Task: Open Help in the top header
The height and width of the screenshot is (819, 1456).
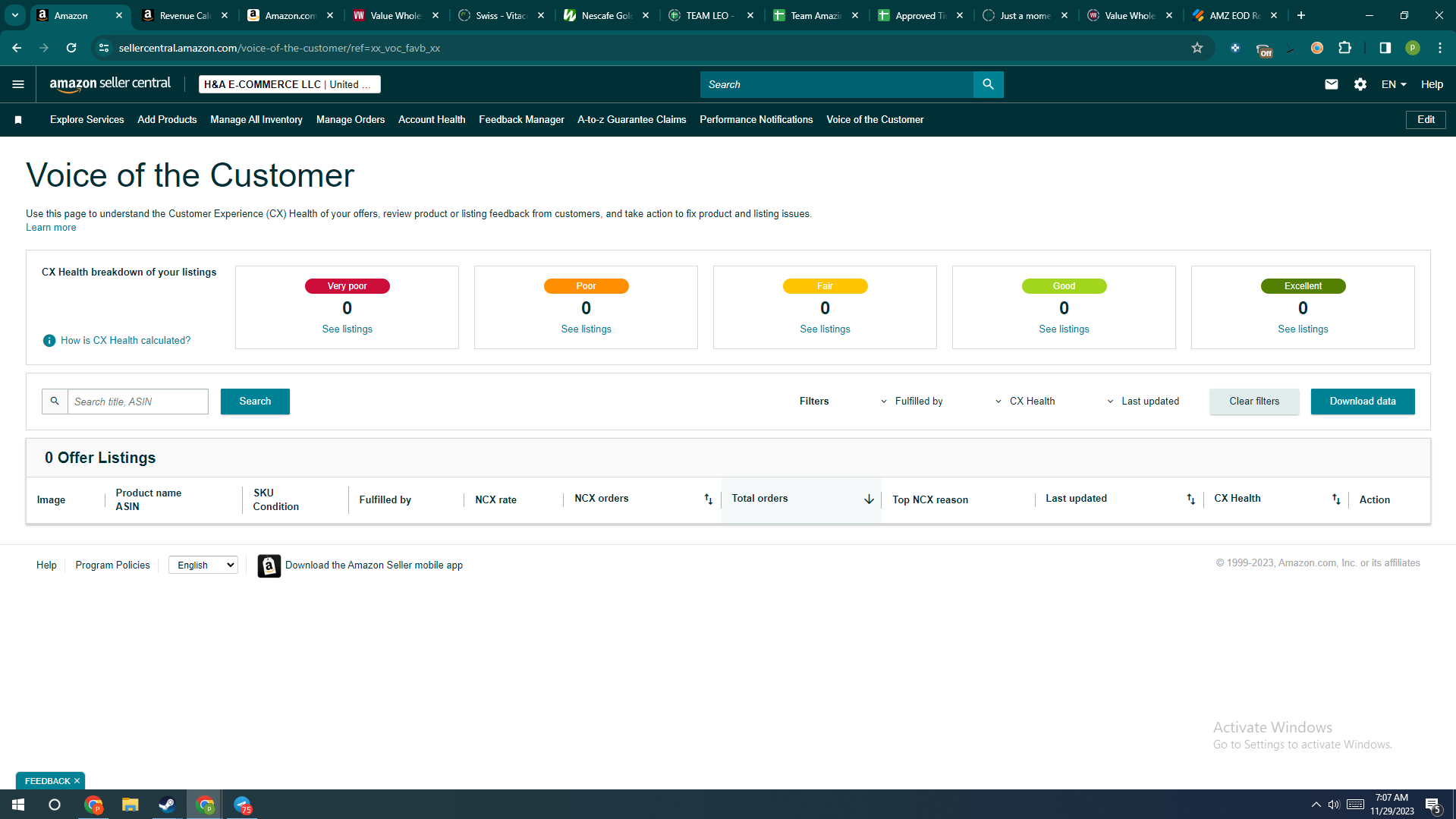Action: [1432, 84]
